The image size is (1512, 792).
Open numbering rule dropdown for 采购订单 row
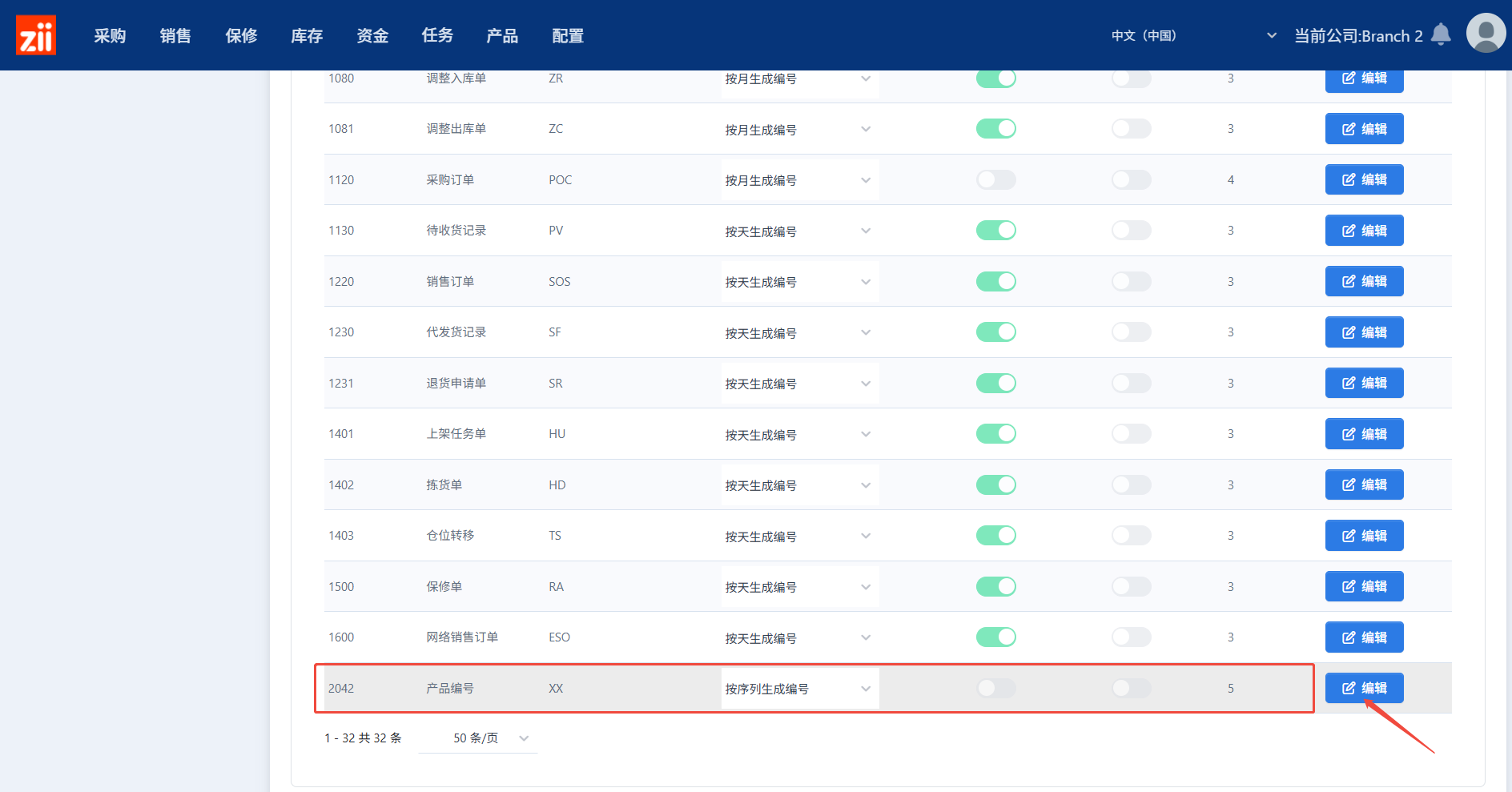(800, 180)
